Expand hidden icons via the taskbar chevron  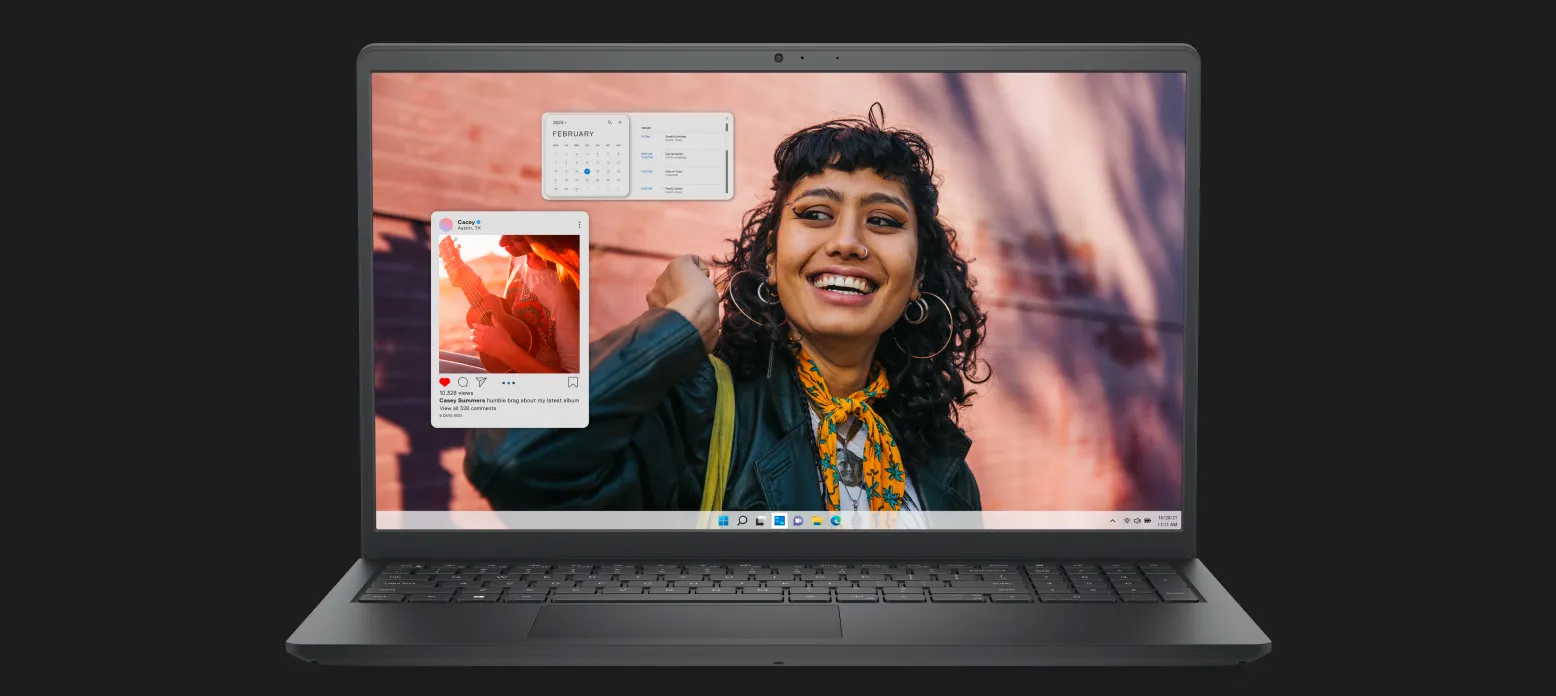coord(1113,521)
